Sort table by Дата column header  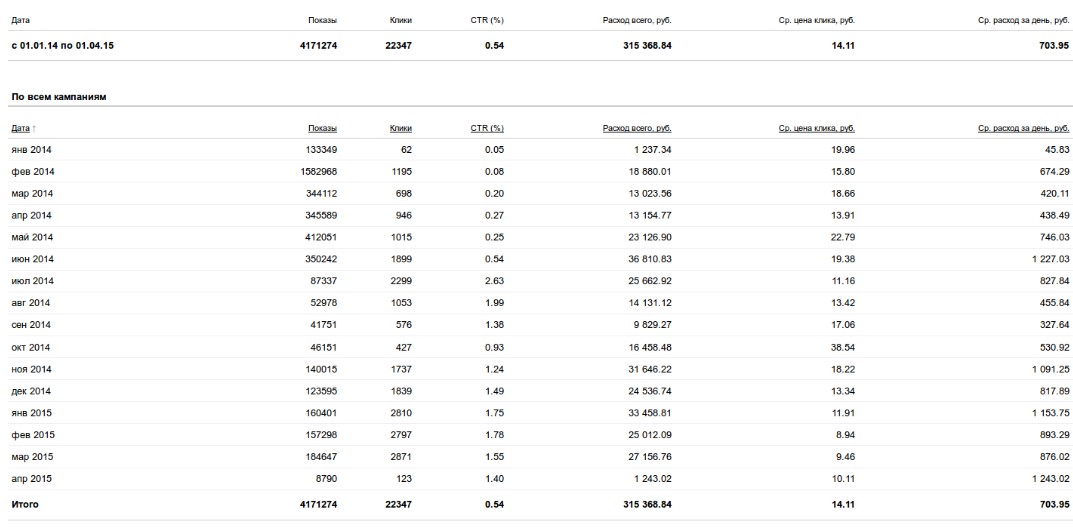pyautogui.click(x=21, y=128)
